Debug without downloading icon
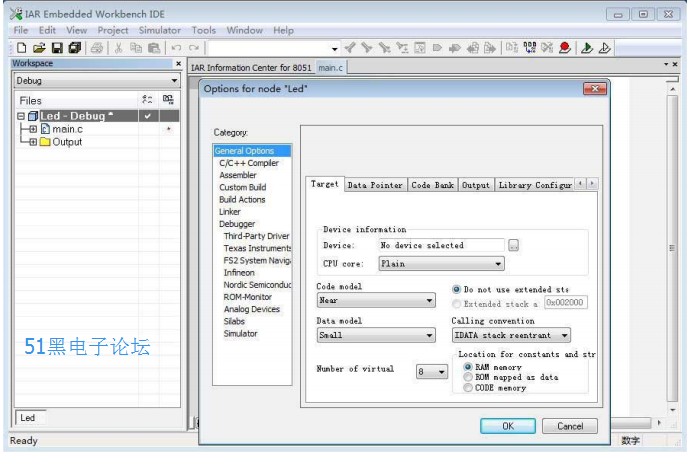Viewport: 687px width, 452px height. point(605,48)
